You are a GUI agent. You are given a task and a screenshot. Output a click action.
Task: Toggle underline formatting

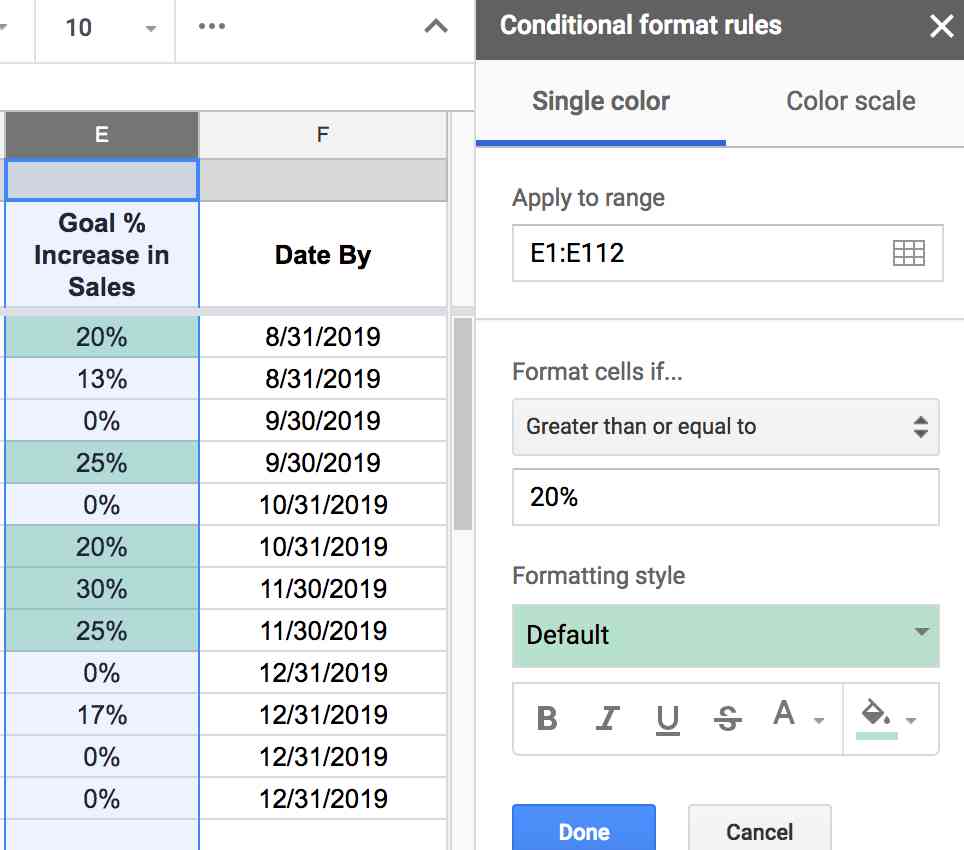tap(666, 719)
